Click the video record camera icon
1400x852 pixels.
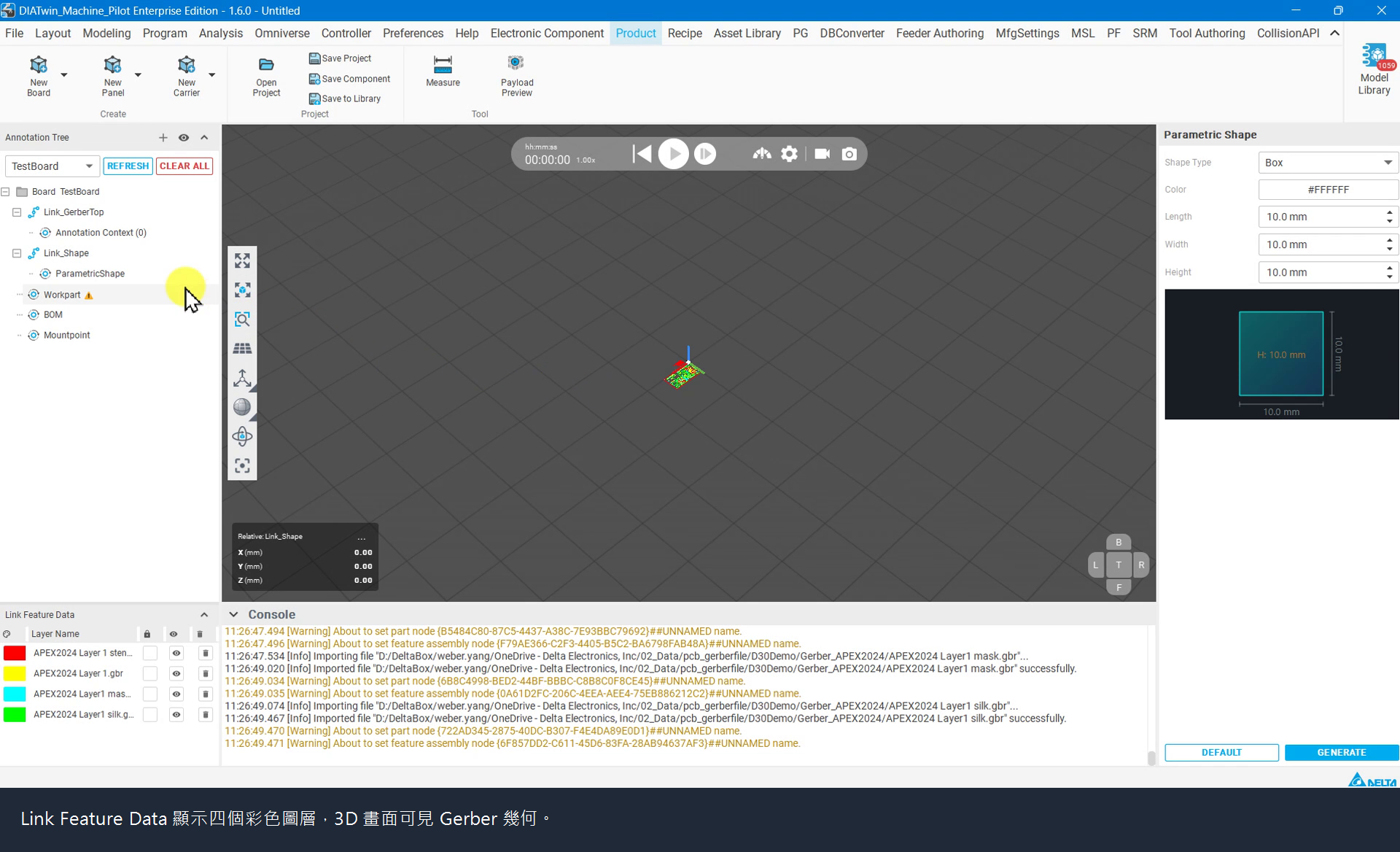pos(822,154)
